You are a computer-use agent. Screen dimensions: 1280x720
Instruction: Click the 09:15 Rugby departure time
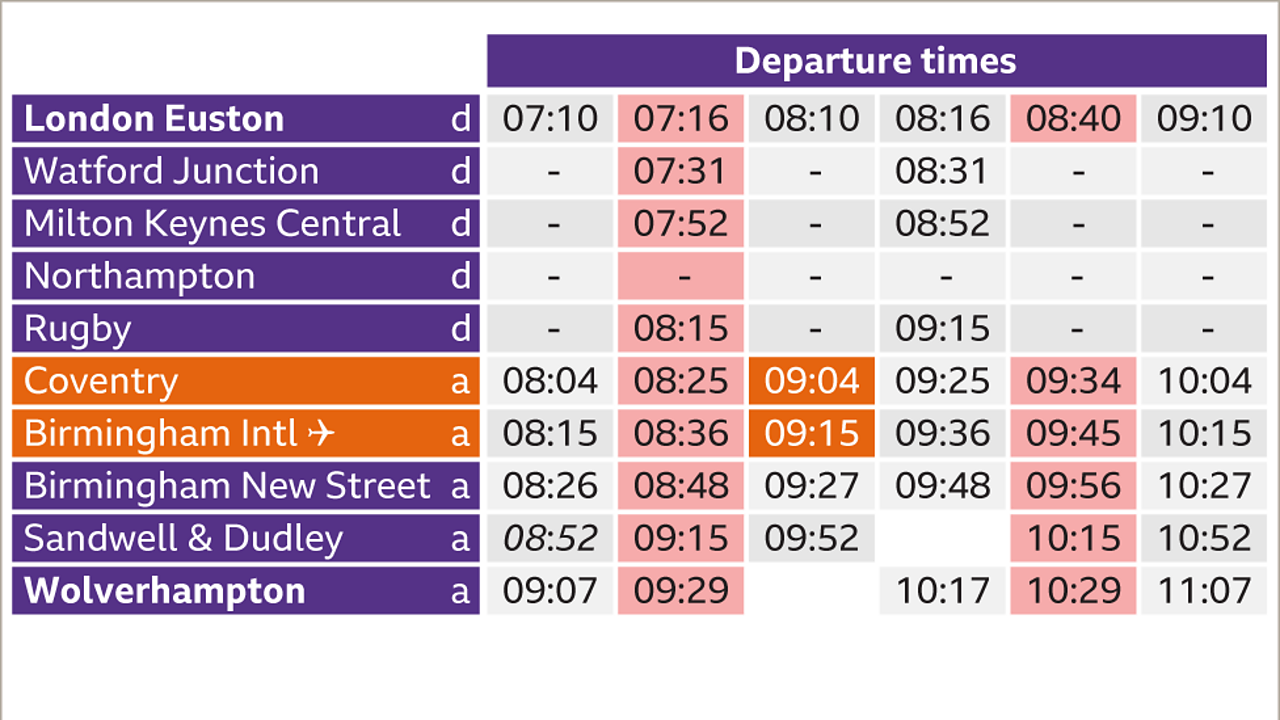[x=942, y=329]
